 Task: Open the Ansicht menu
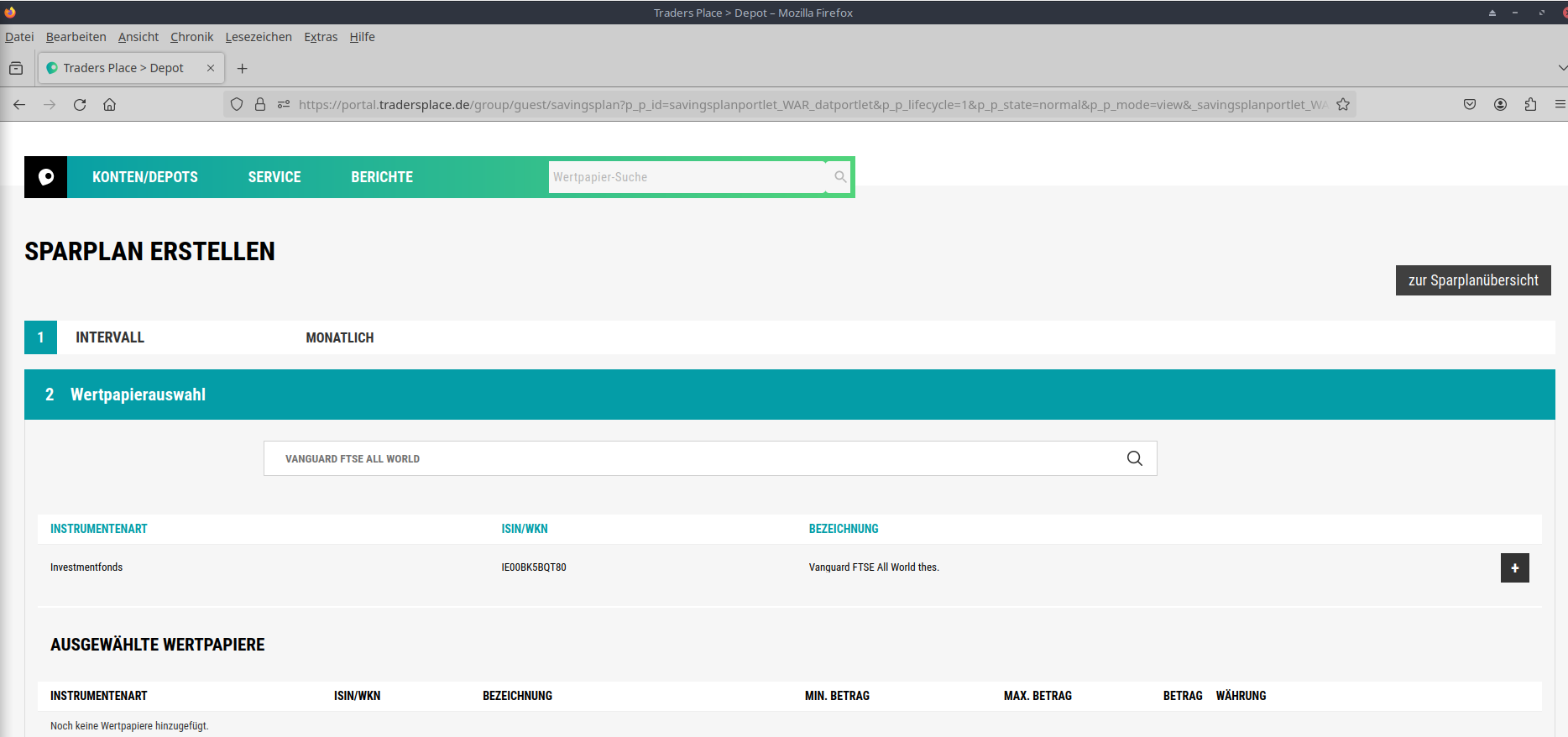(139, 37)
